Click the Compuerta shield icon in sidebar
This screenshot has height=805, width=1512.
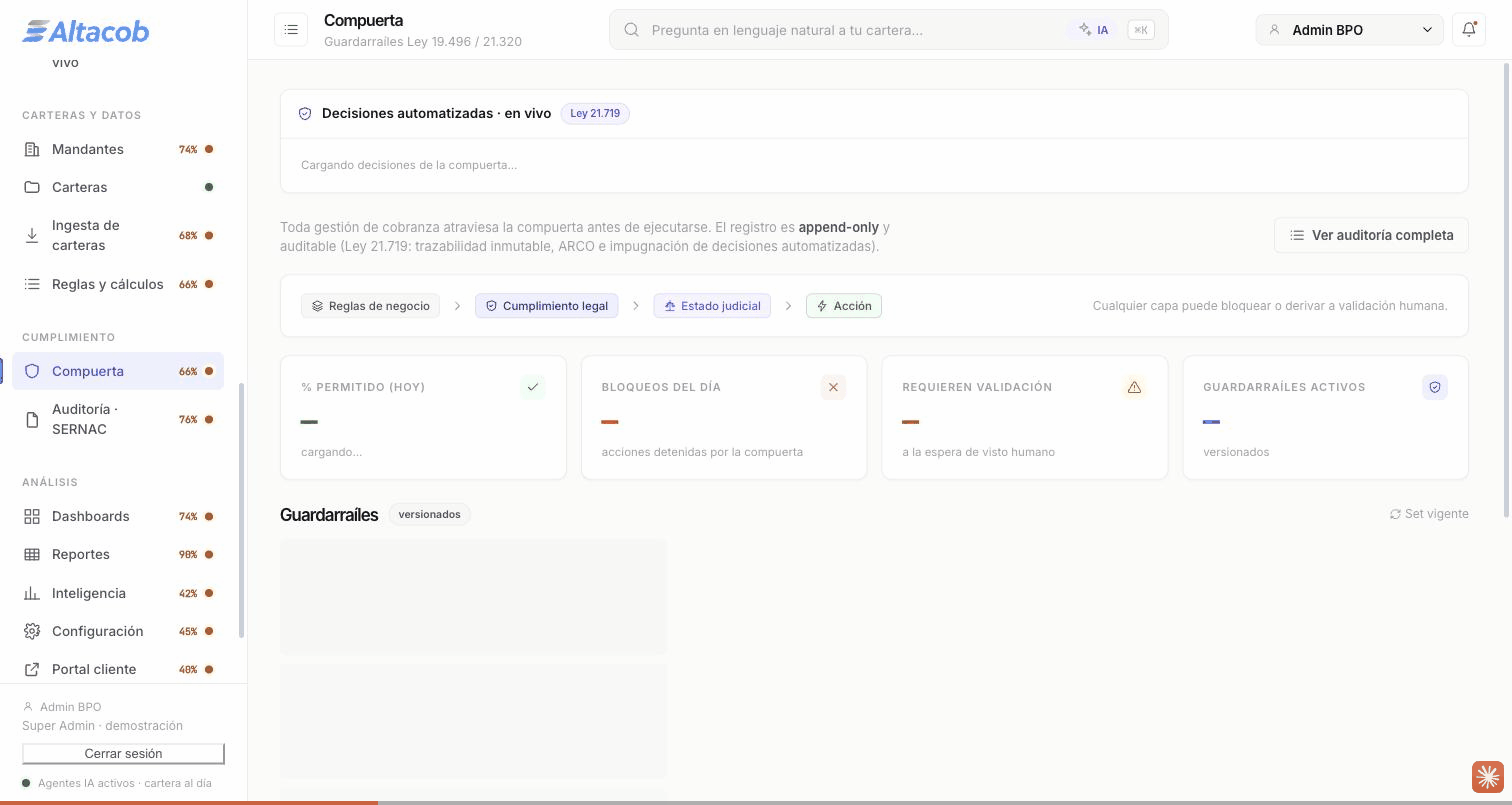click(32, 371)
